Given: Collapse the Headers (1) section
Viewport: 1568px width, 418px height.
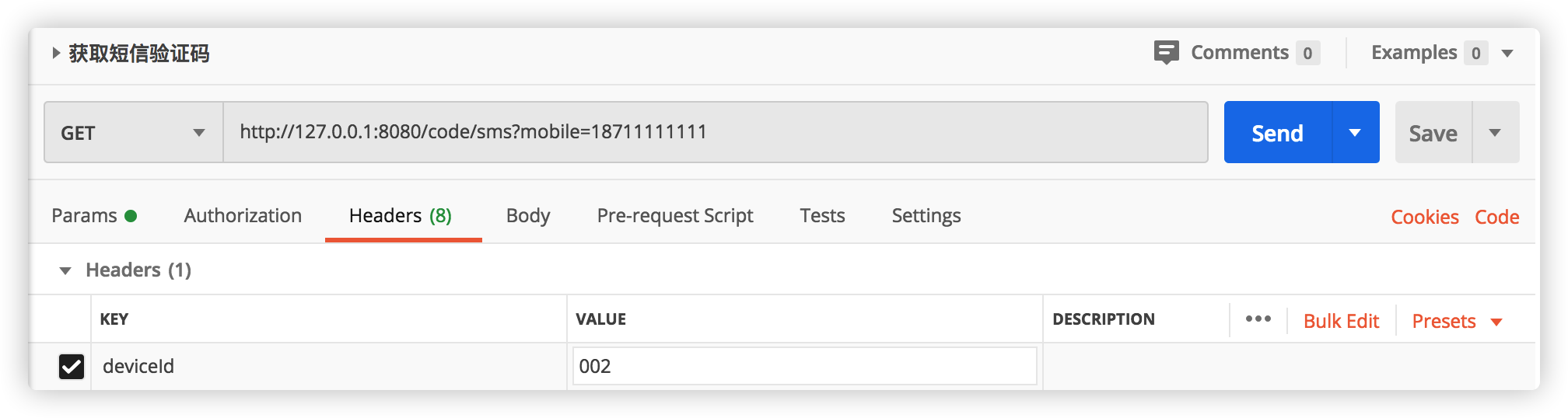Looking at the screenshot, I should pos(65,270).
